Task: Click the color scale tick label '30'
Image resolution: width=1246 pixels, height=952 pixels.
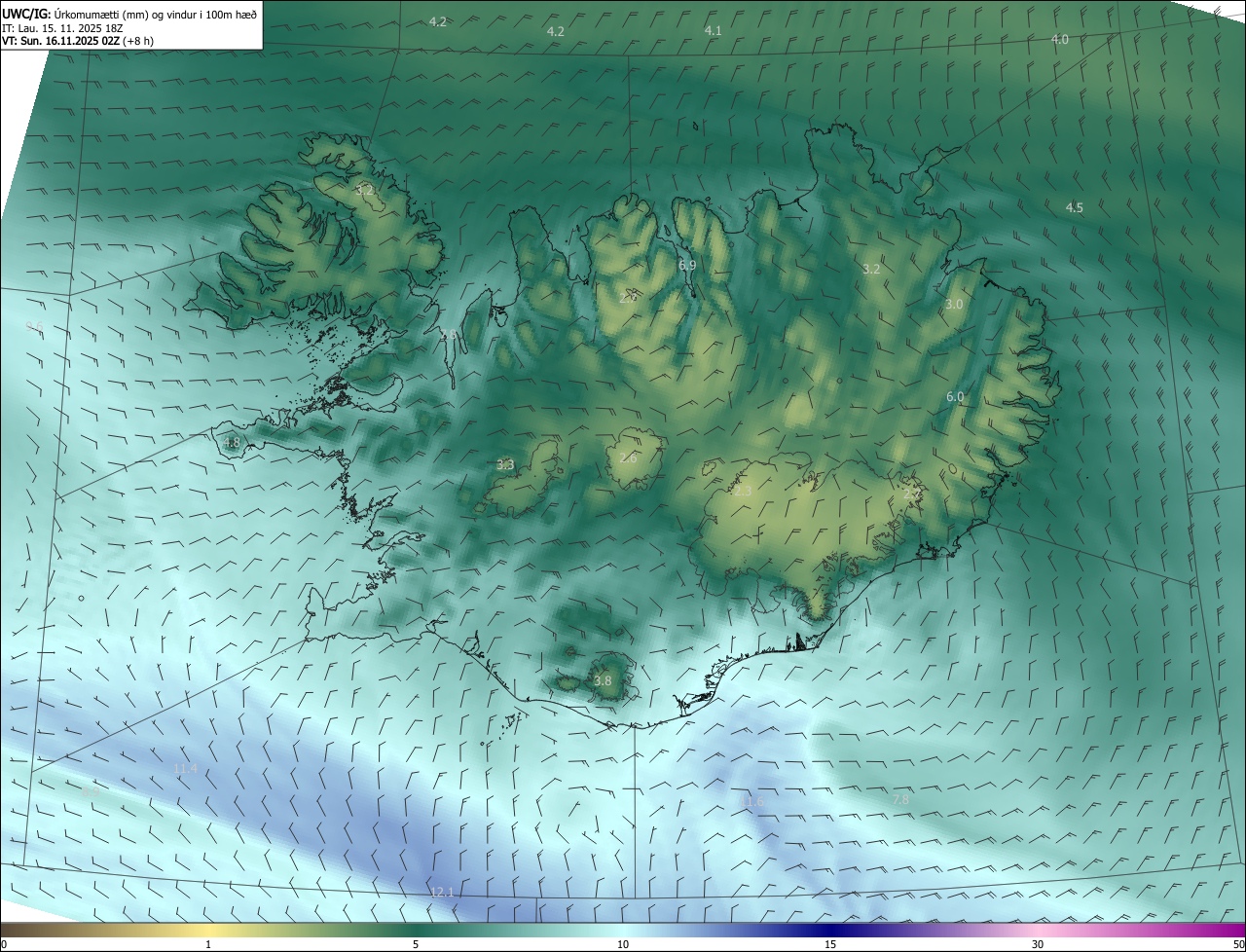Action: [x=1038, y=944]
